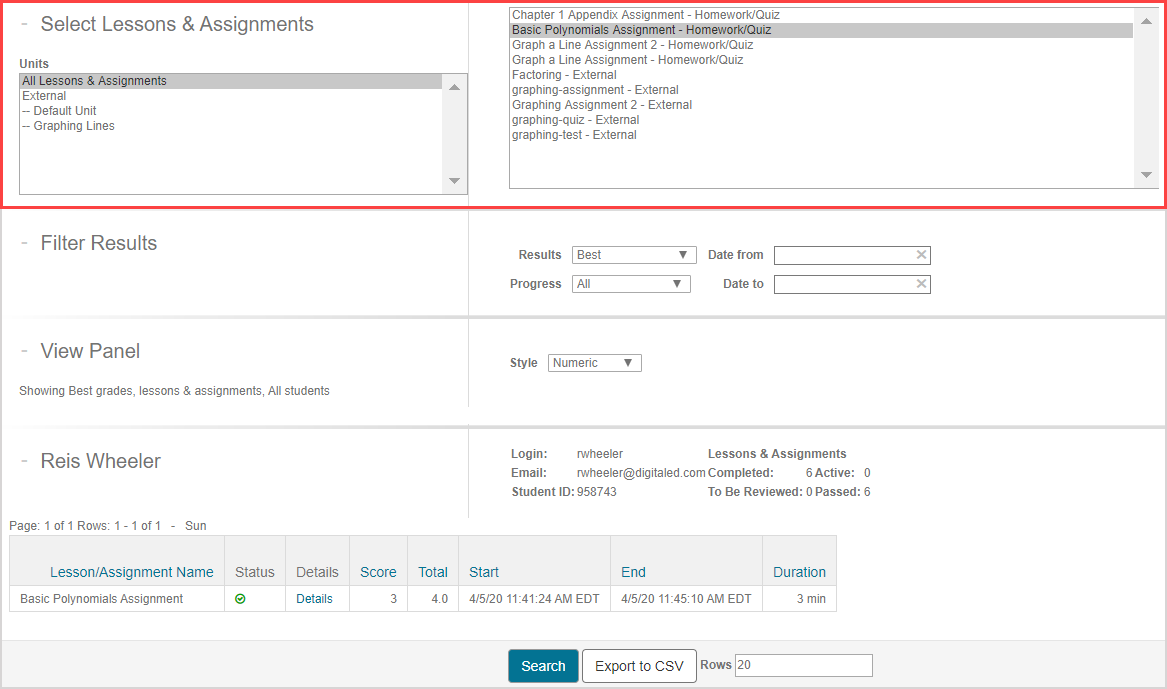
Task: Open the Style dropdown
Action: coord(594,363)
